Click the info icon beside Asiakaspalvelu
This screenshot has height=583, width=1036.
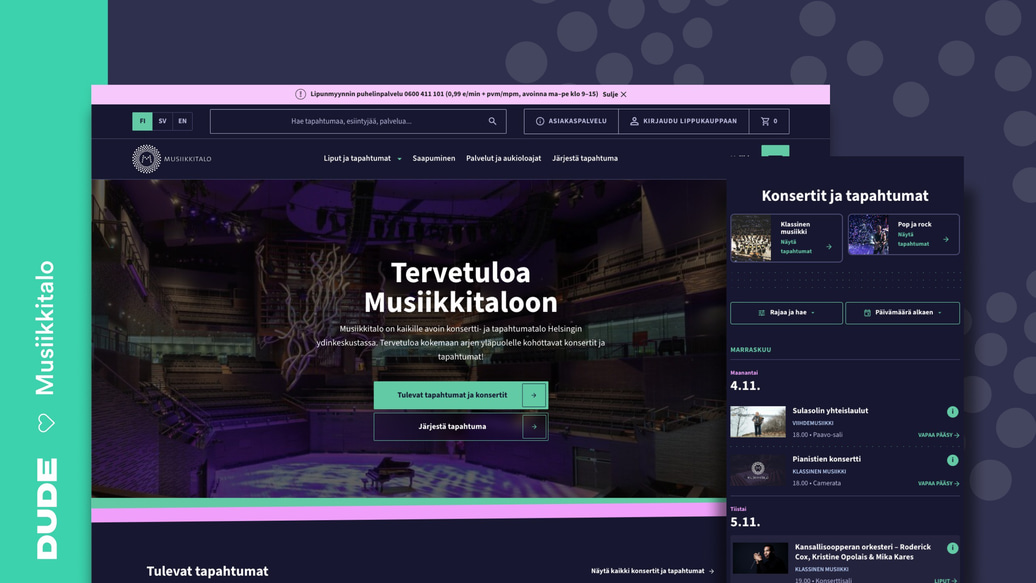click(540, 122)
